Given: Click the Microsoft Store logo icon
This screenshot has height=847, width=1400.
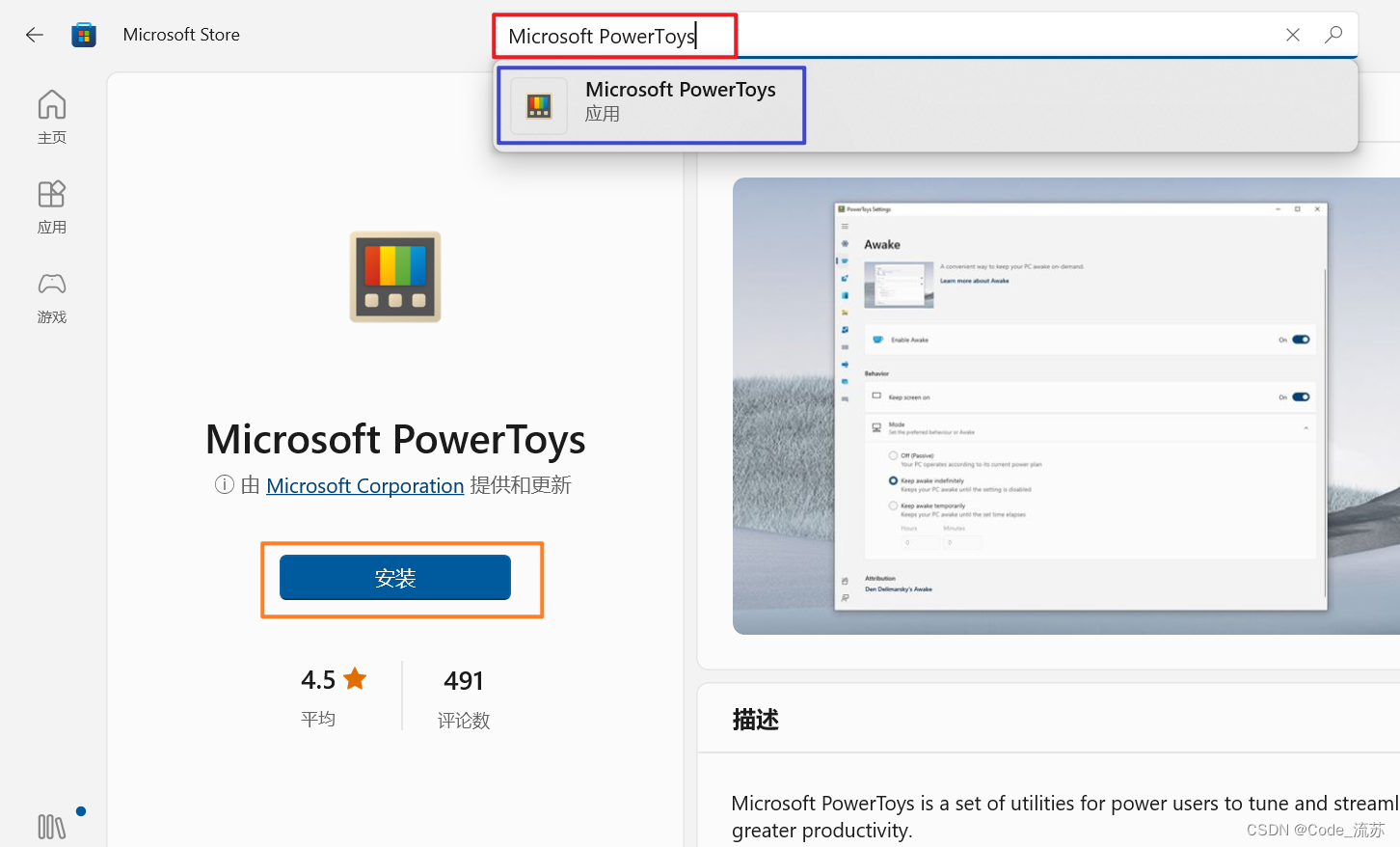Looking at the screenshot, I should tap(84, 35).
